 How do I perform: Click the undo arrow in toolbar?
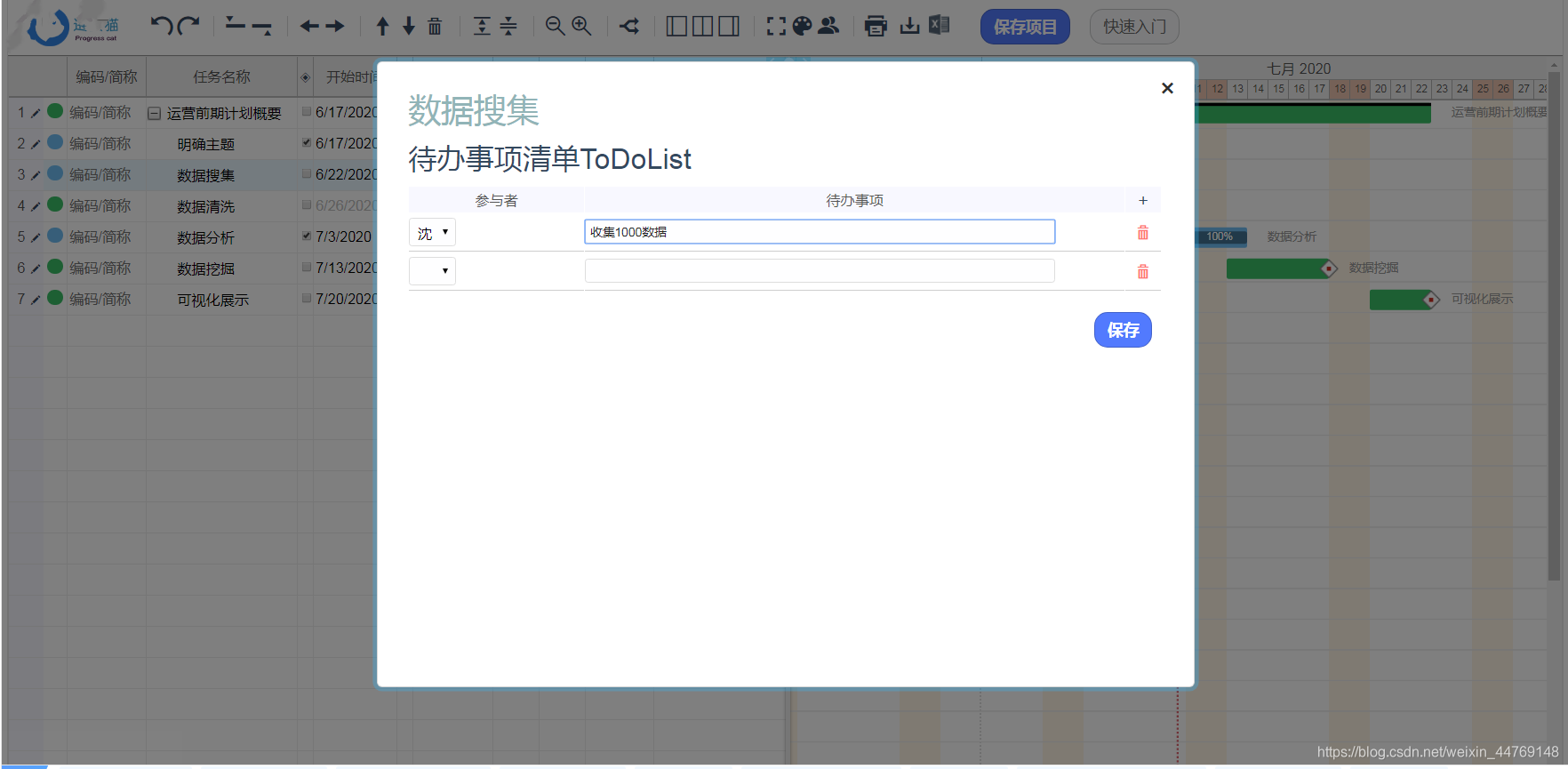click(x=161, y=26)
